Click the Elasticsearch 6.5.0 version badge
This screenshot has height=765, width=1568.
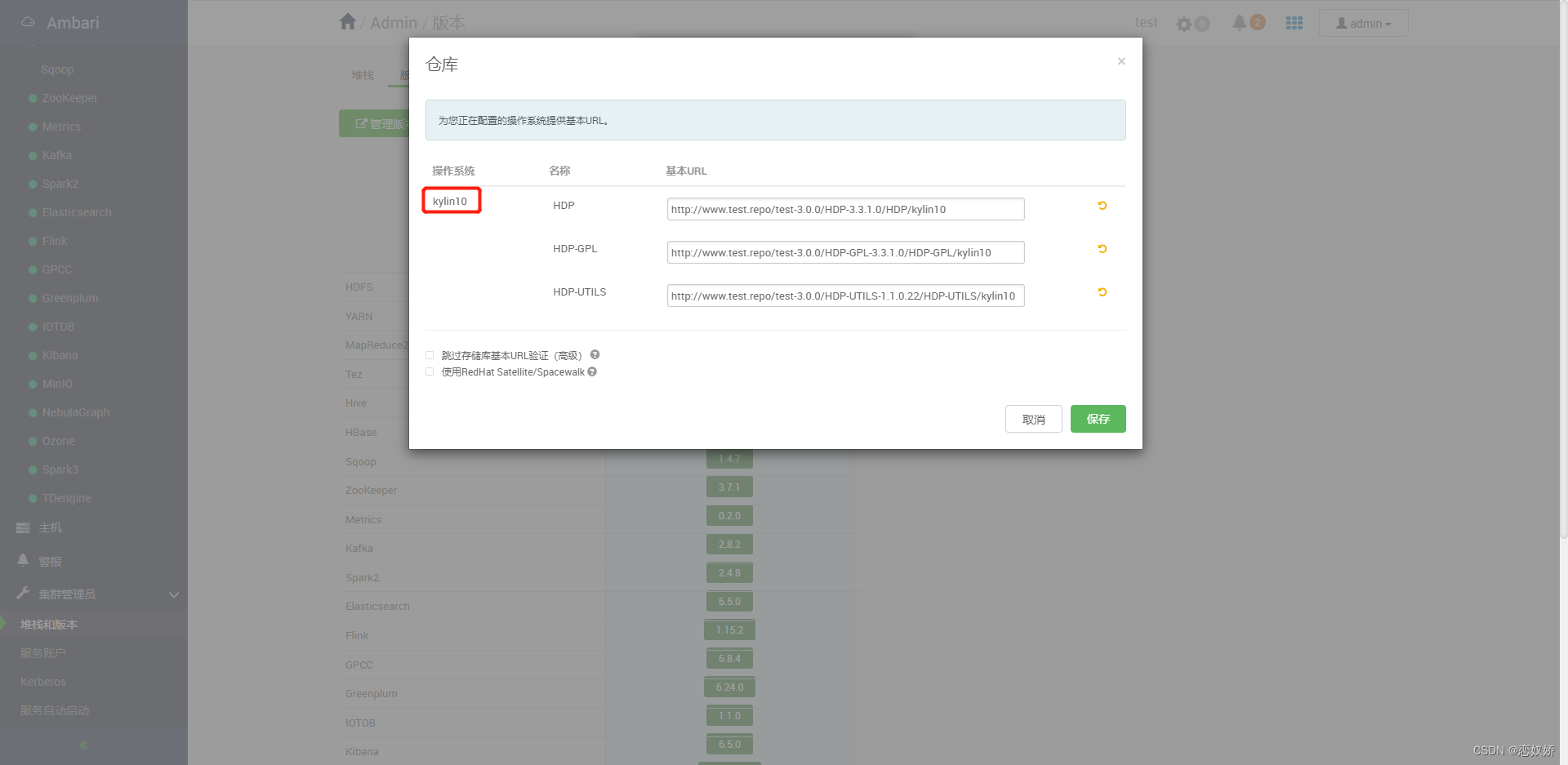click(729, 602)
